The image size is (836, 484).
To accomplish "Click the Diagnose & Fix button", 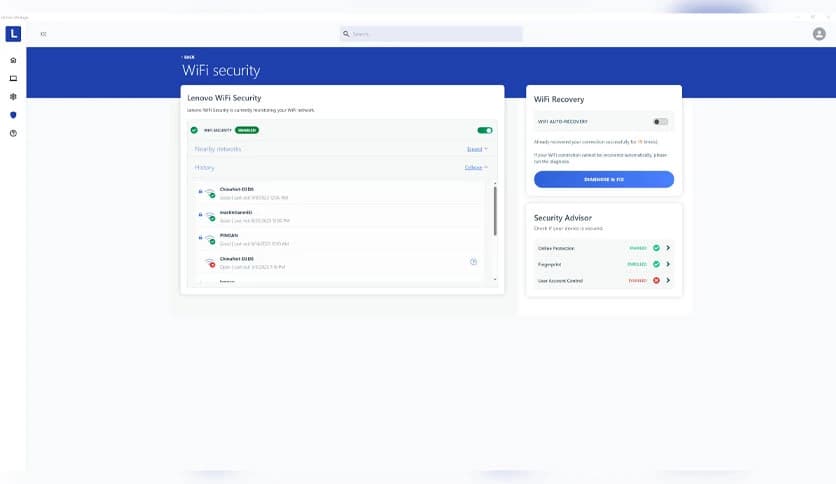I will pyautogui.click(x=604, y=179).
